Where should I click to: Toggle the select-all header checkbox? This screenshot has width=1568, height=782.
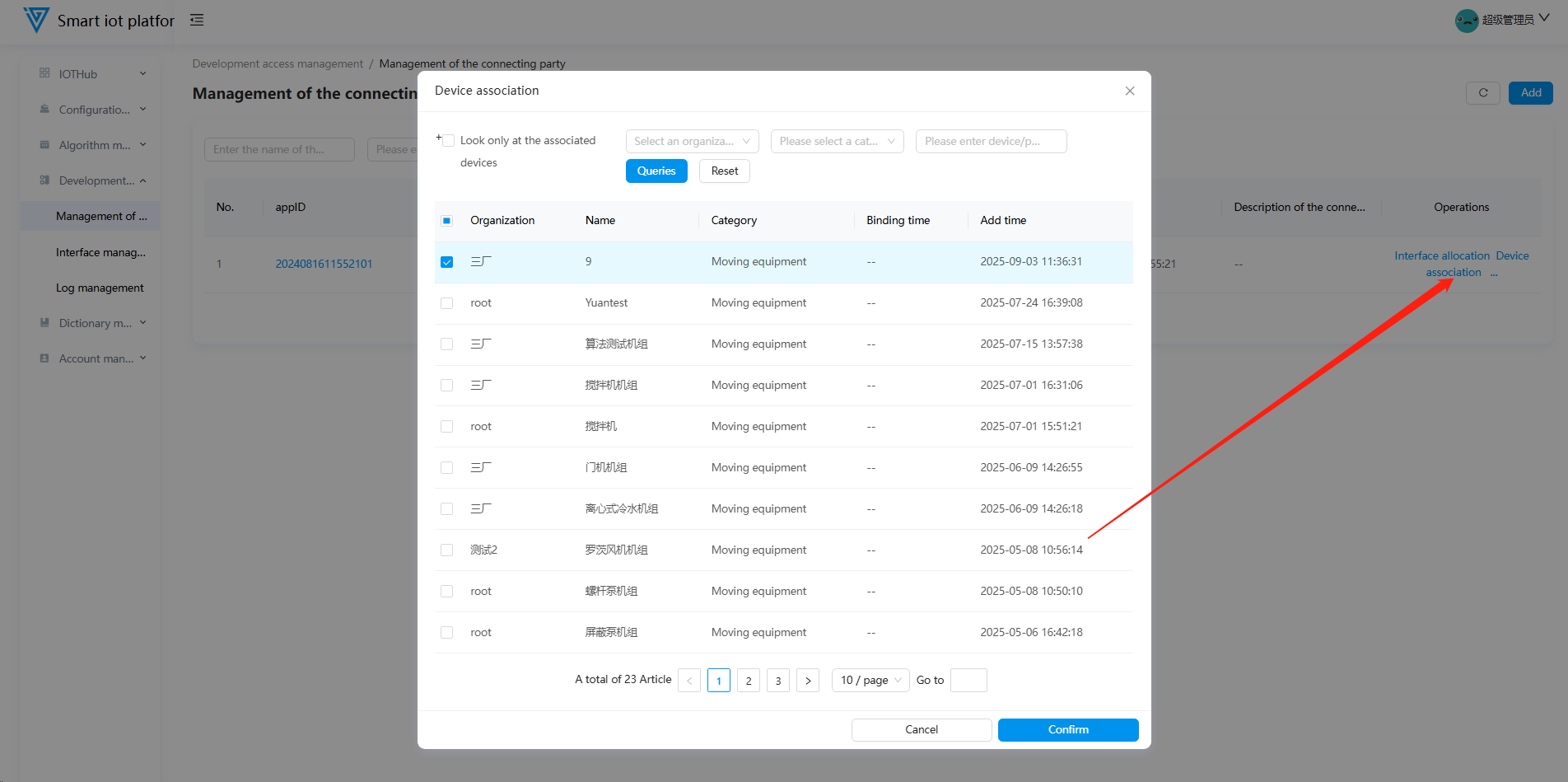pos(447,221)
